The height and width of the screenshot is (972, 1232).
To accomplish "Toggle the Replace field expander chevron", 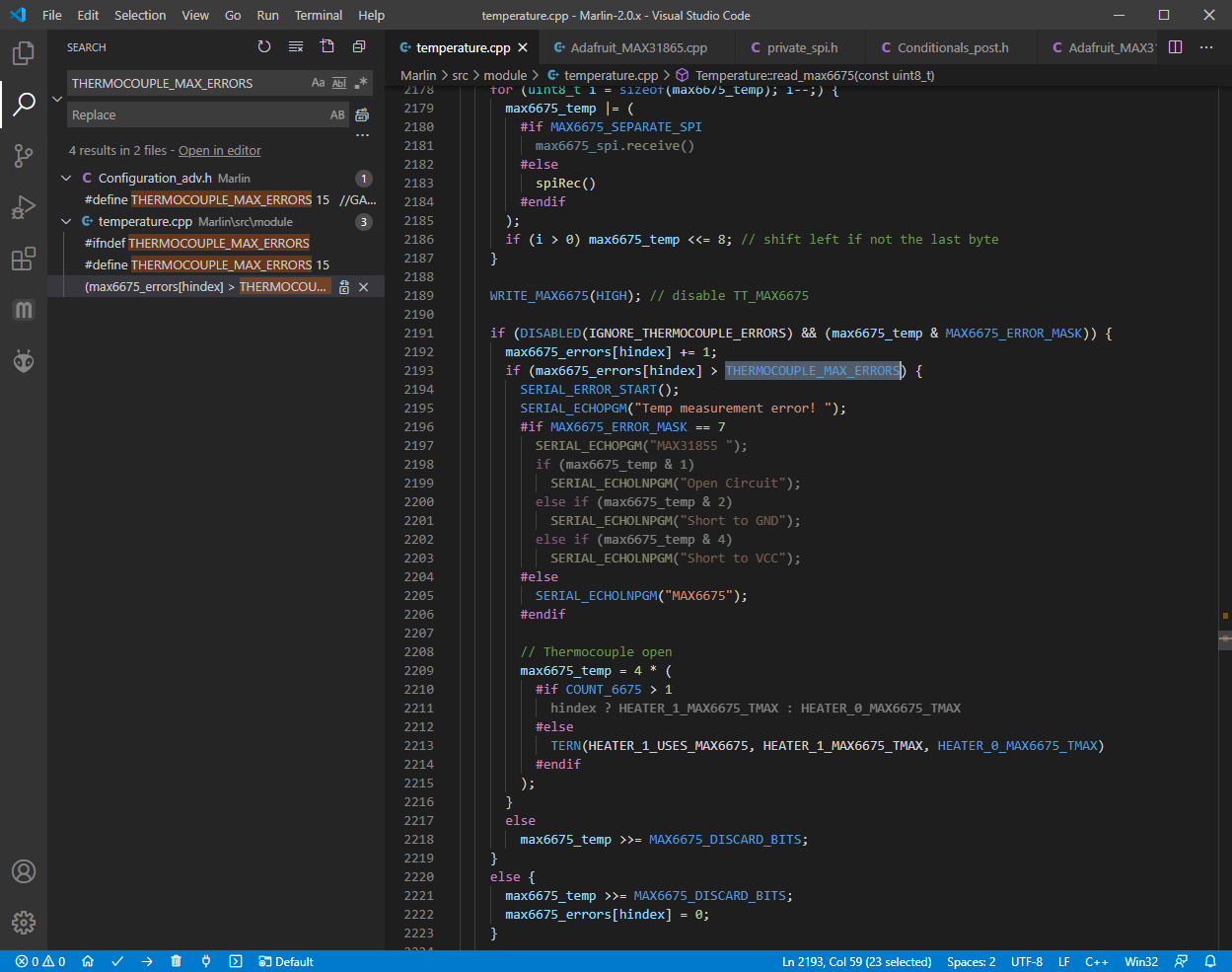I will tap(56, 99).
